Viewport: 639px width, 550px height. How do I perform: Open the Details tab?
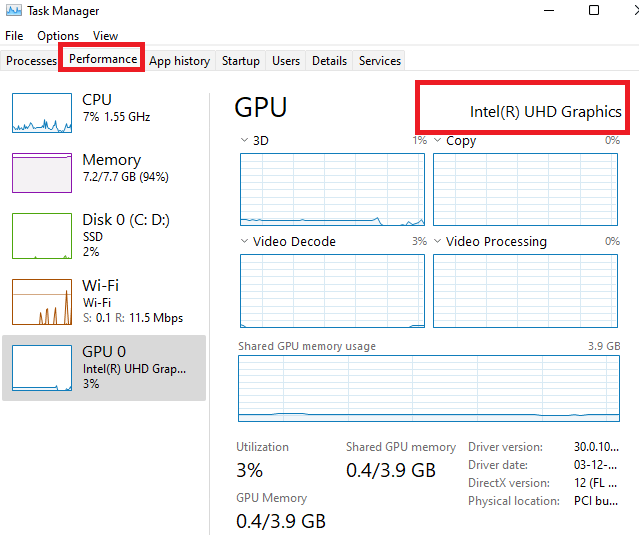coord(329,61)
